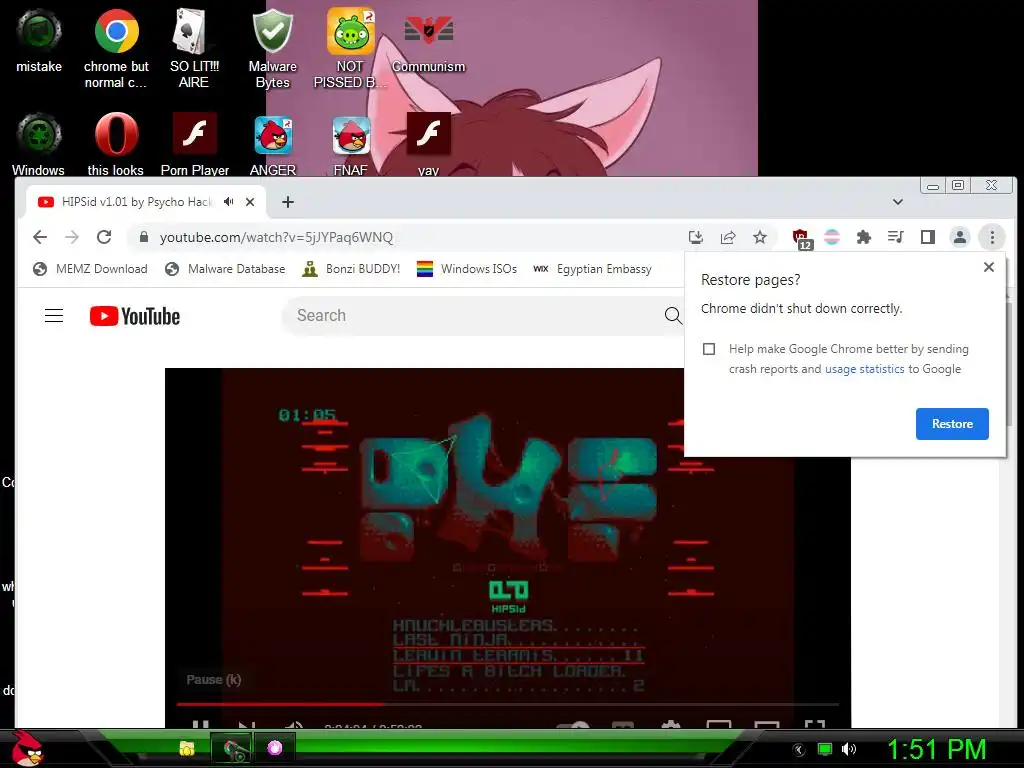Click the blue Restore button
Image resolution: width=1024 pixels, height=768 pixels.
952,424
